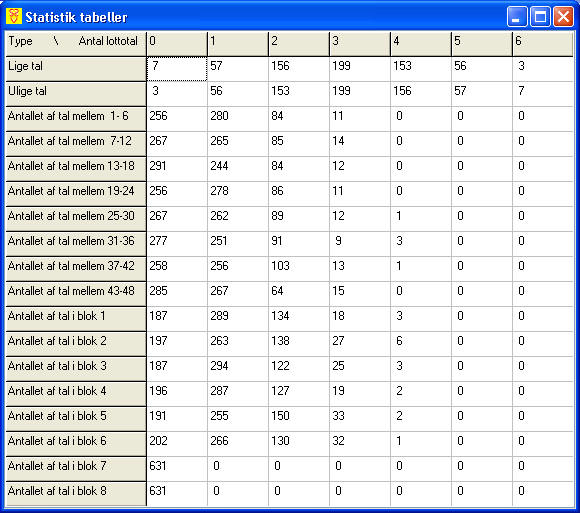
Task: Select cell 294 in blok 3 row
Action: coord(238,369)
